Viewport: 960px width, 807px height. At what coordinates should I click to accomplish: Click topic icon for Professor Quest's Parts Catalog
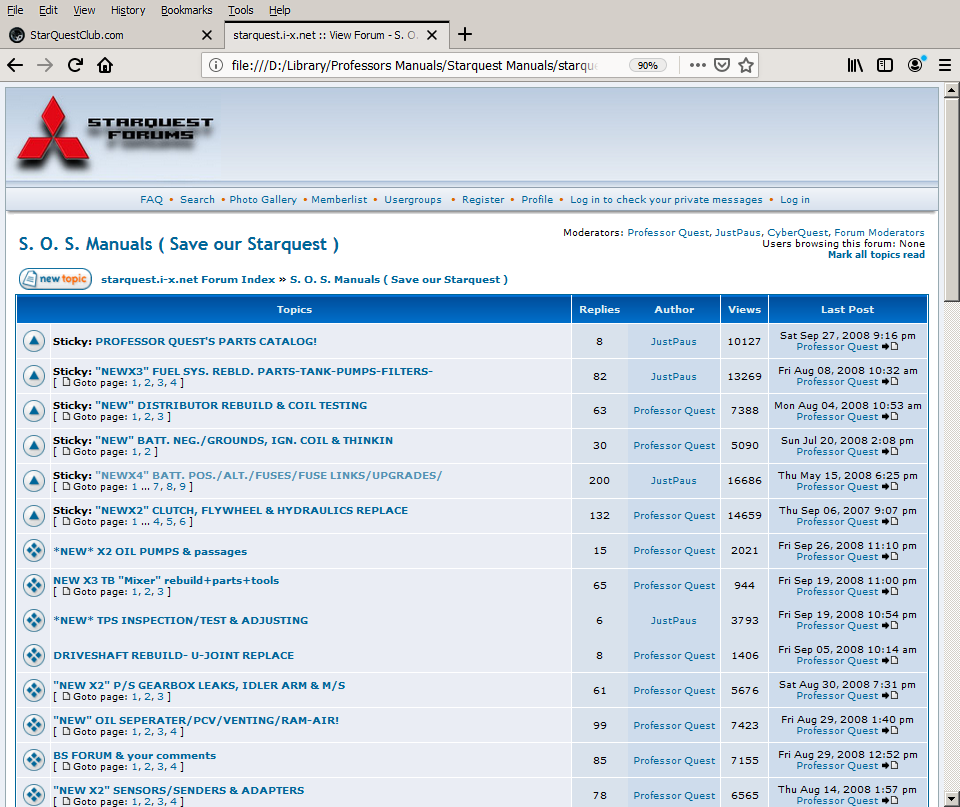(34, 341)
